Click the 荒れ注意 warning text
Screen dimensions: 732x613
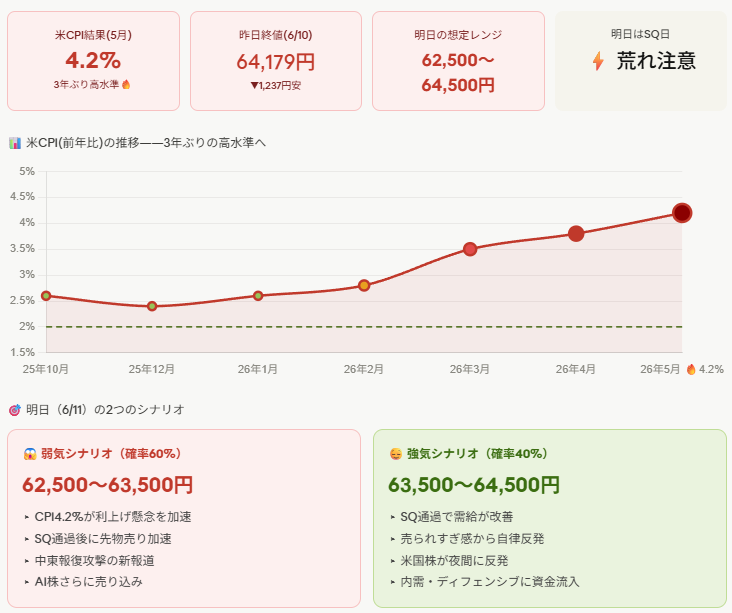[x=656, y=61]
